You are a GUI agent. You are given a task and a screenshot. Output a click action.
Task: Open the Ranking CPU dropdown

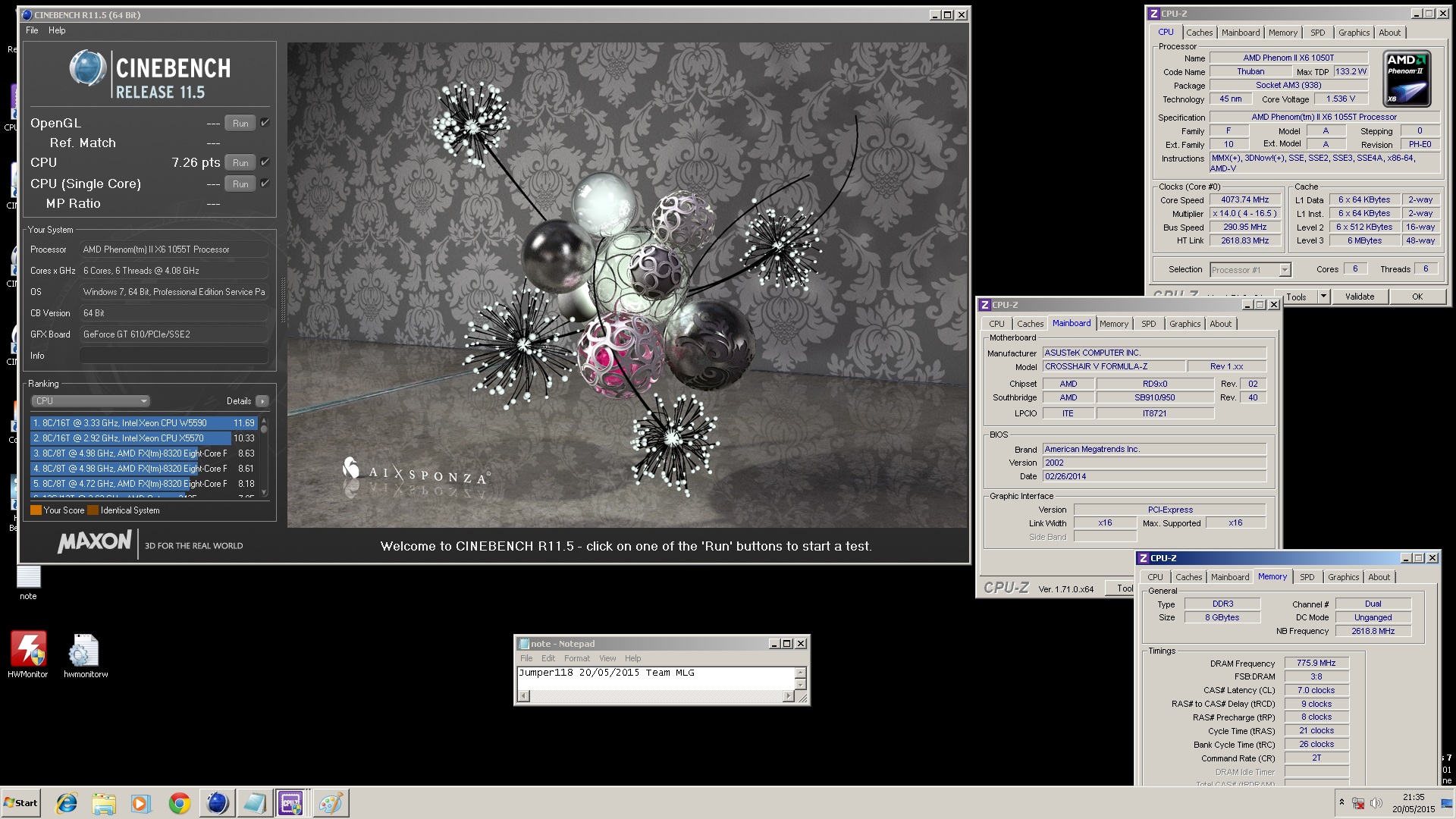pos(90,401)
